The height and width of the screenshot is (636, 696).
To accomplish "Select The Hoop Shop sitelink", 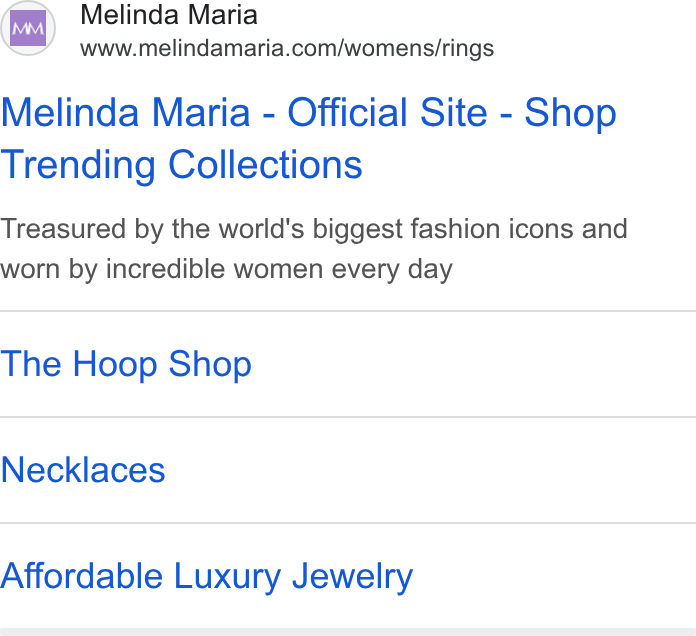I will [126, 364].
